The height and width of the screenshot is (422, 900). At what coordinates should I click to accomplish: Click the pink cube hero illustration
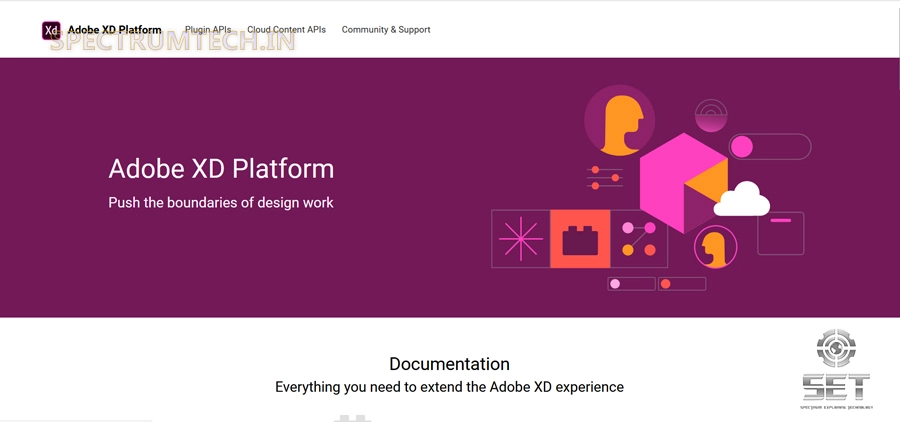point(684,183)
